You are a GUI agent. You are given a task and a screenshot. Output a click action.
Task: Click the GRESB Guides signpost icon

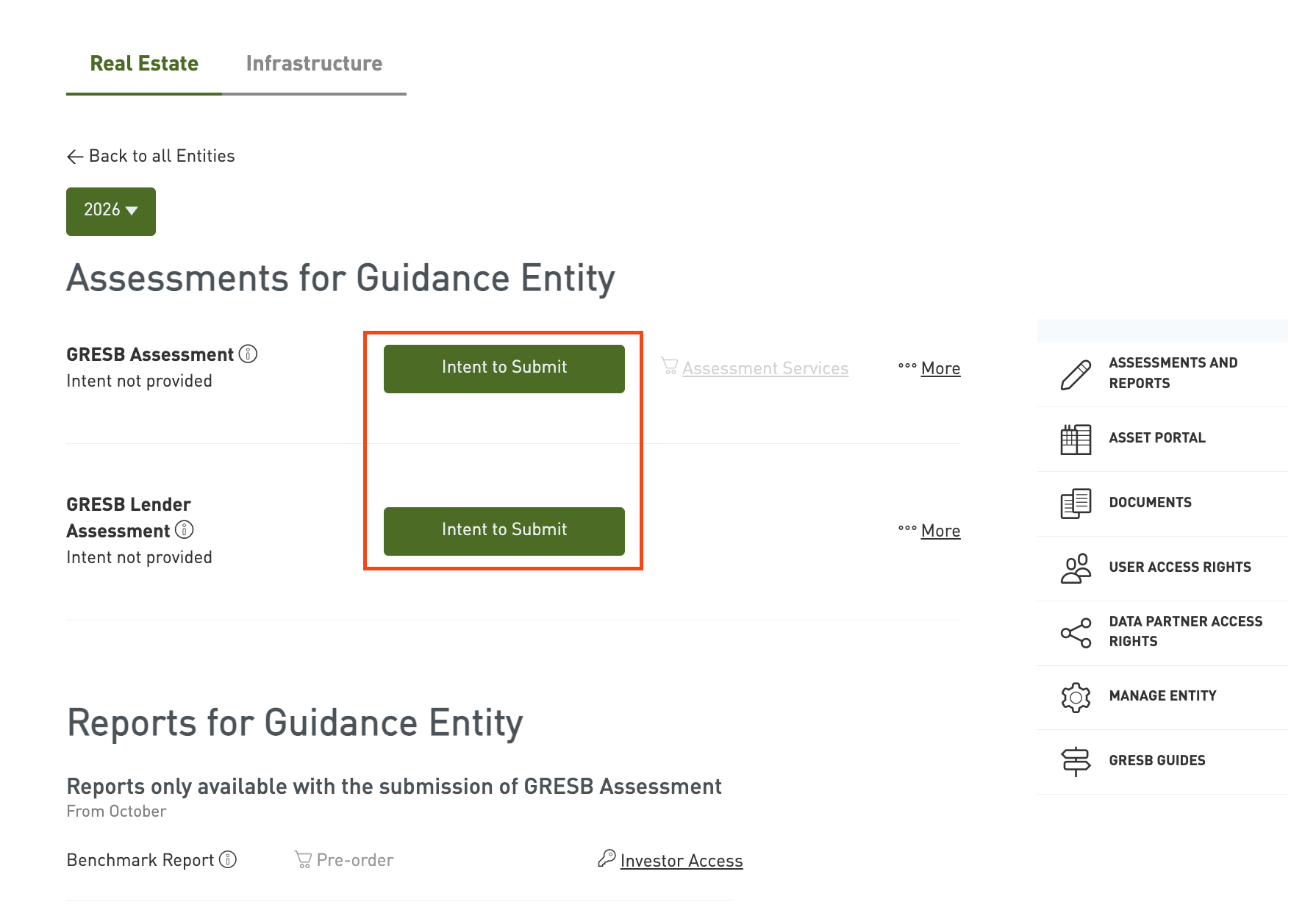pyautogui.click(x=1076, y=761)
